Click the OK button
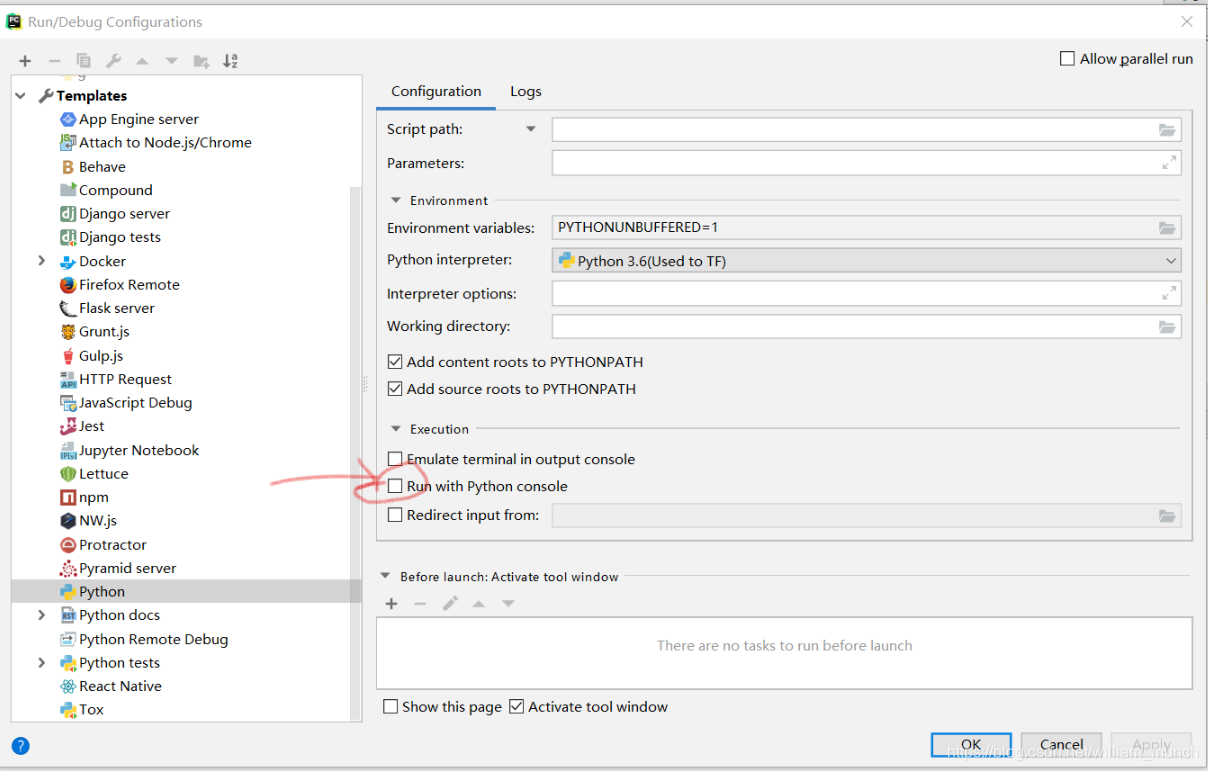Image resolution: width=1208 pixels, height=771 pixels. coord(971,745)
